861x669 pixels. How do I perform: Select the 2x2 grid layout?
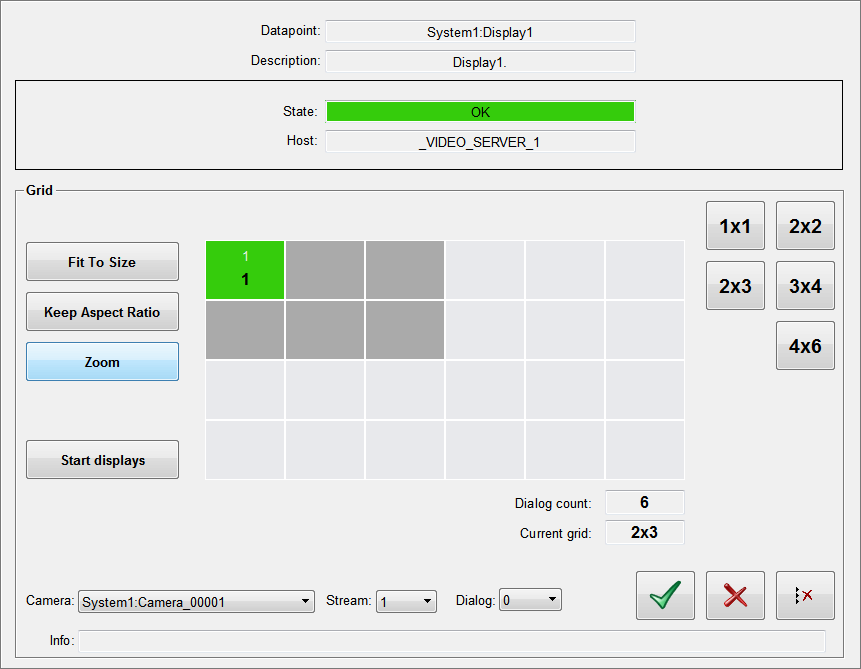click(805, 226)
